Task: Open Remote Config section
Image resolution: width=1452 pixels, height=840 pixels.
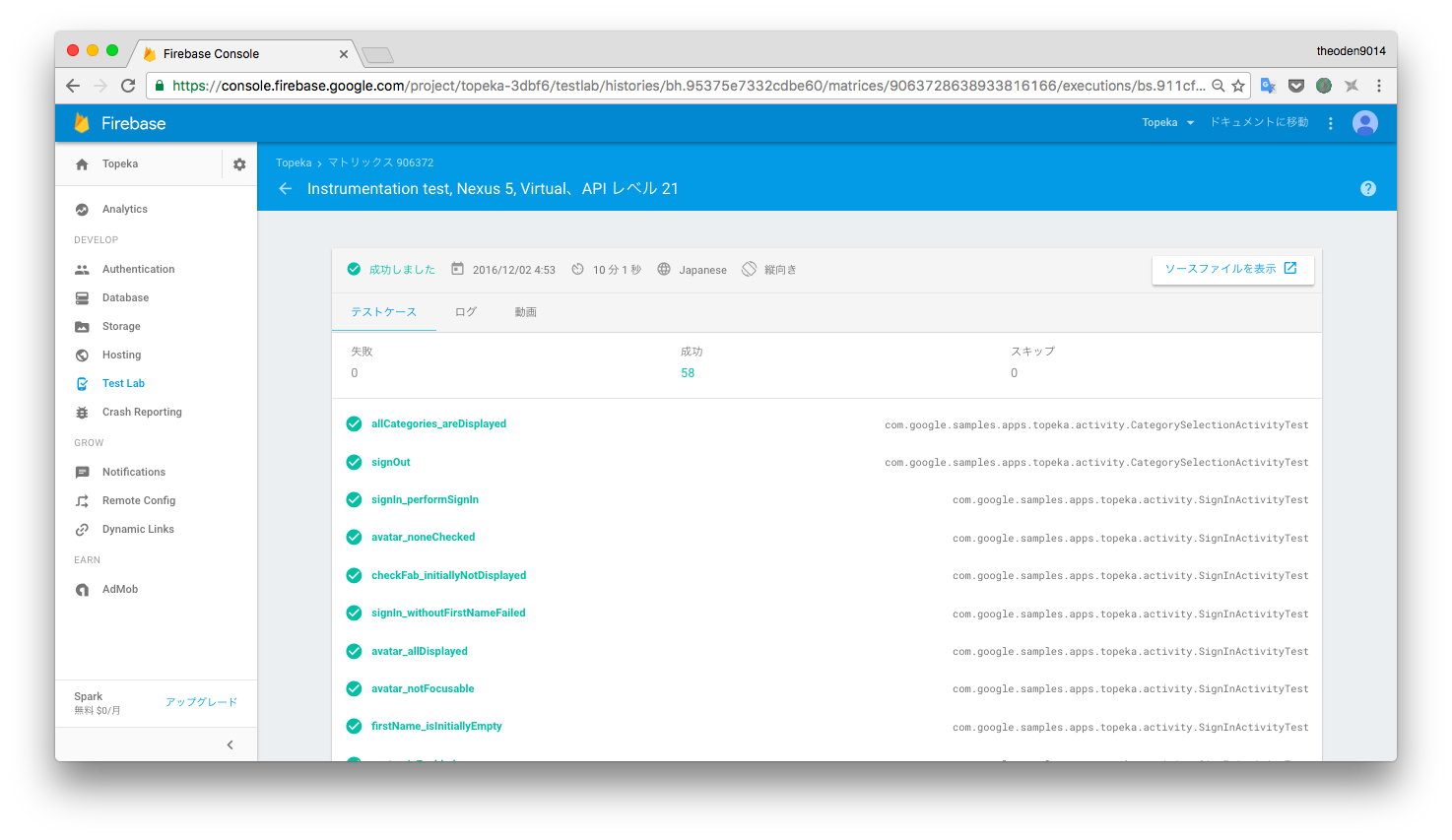Action: coord(139,500)
